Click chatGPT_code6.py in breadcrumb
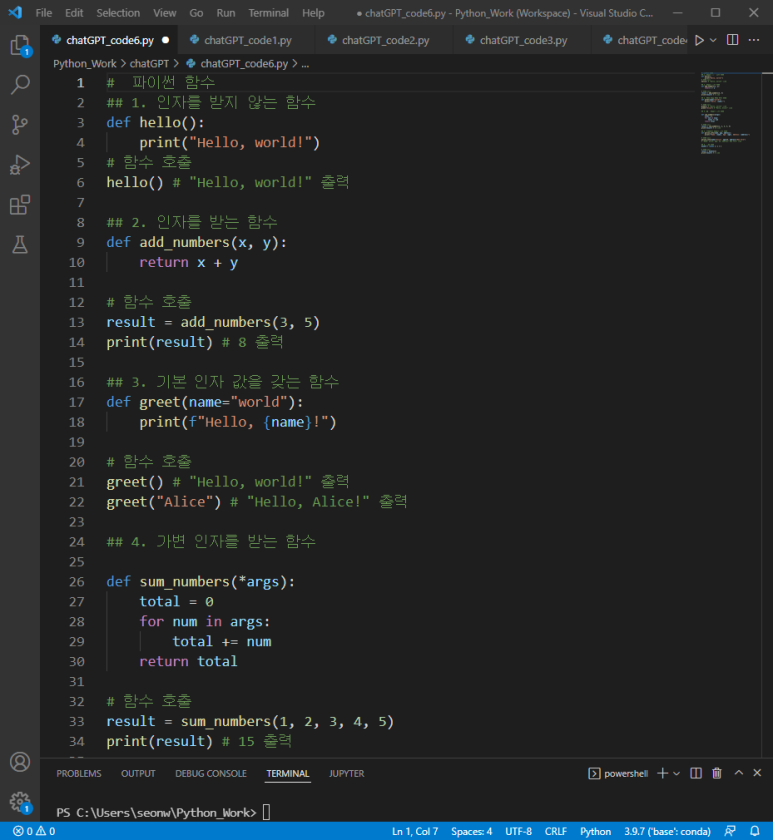 (244, 64)
